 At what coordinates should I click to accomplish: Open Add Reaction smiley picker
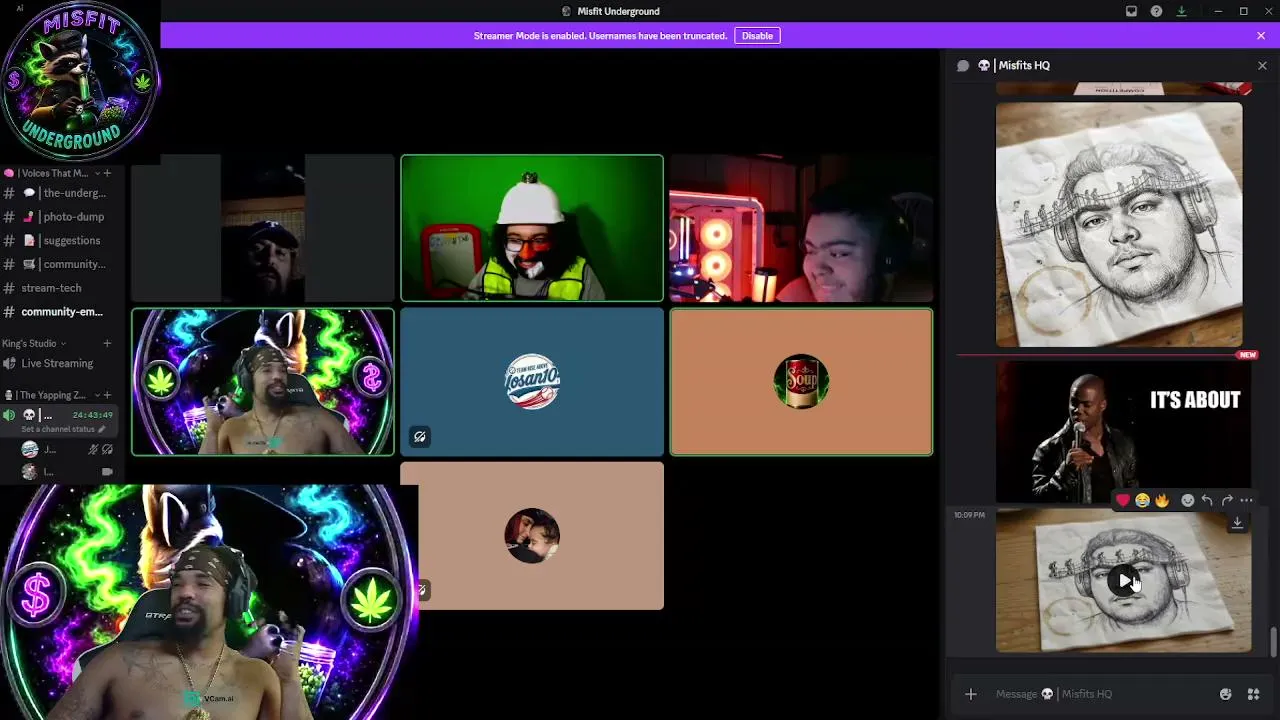click(x=1187, y=500)
